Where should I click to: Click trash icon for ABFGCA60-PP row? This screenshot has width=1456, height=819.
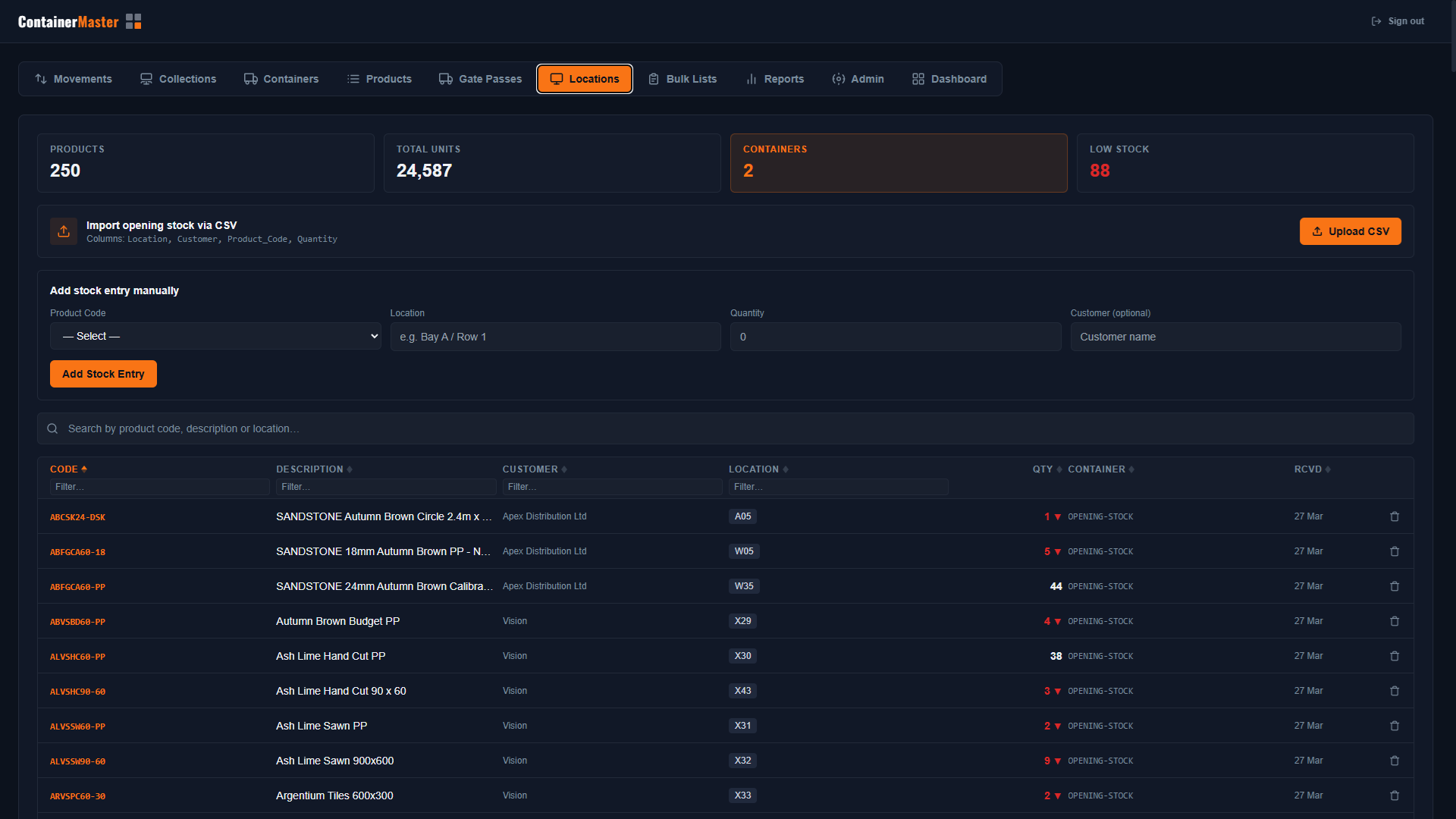click(x=1394, y=586)
